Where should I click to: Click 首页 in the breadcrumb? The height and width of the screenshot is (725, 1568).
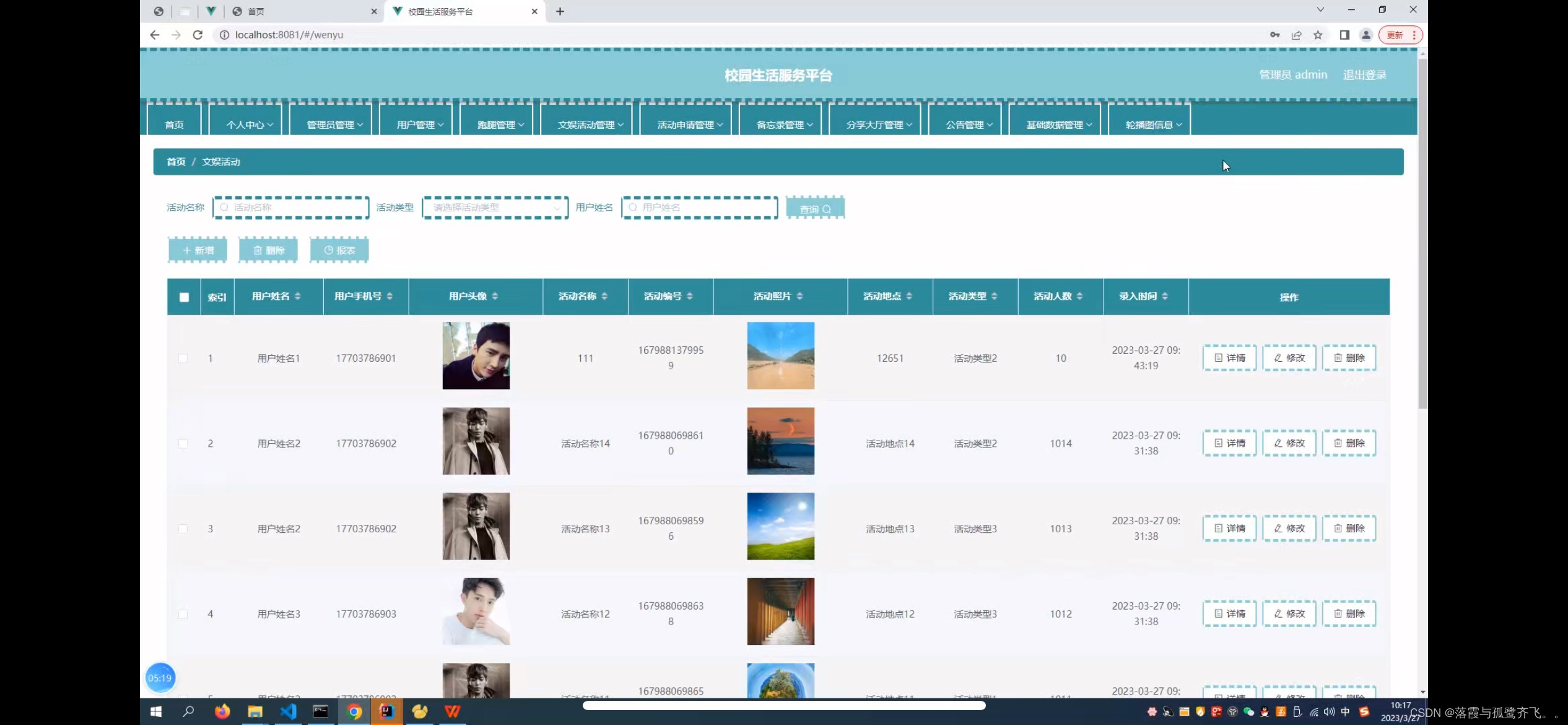[x=176, y=162]
